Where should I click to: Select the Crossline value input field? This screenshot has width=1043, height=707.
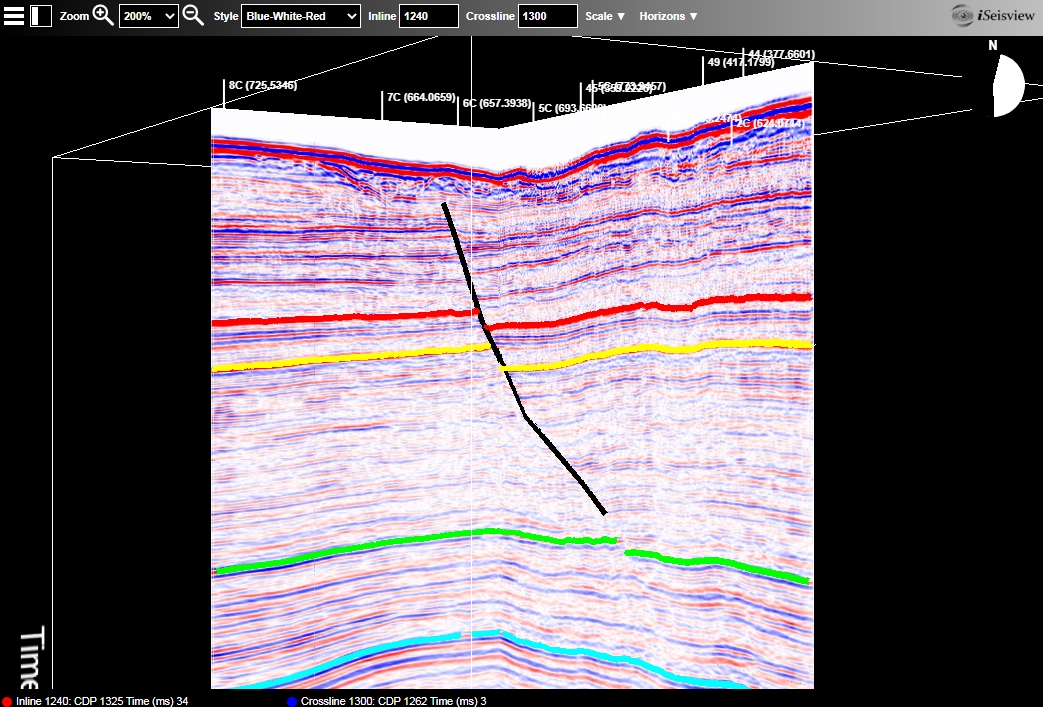546,15
